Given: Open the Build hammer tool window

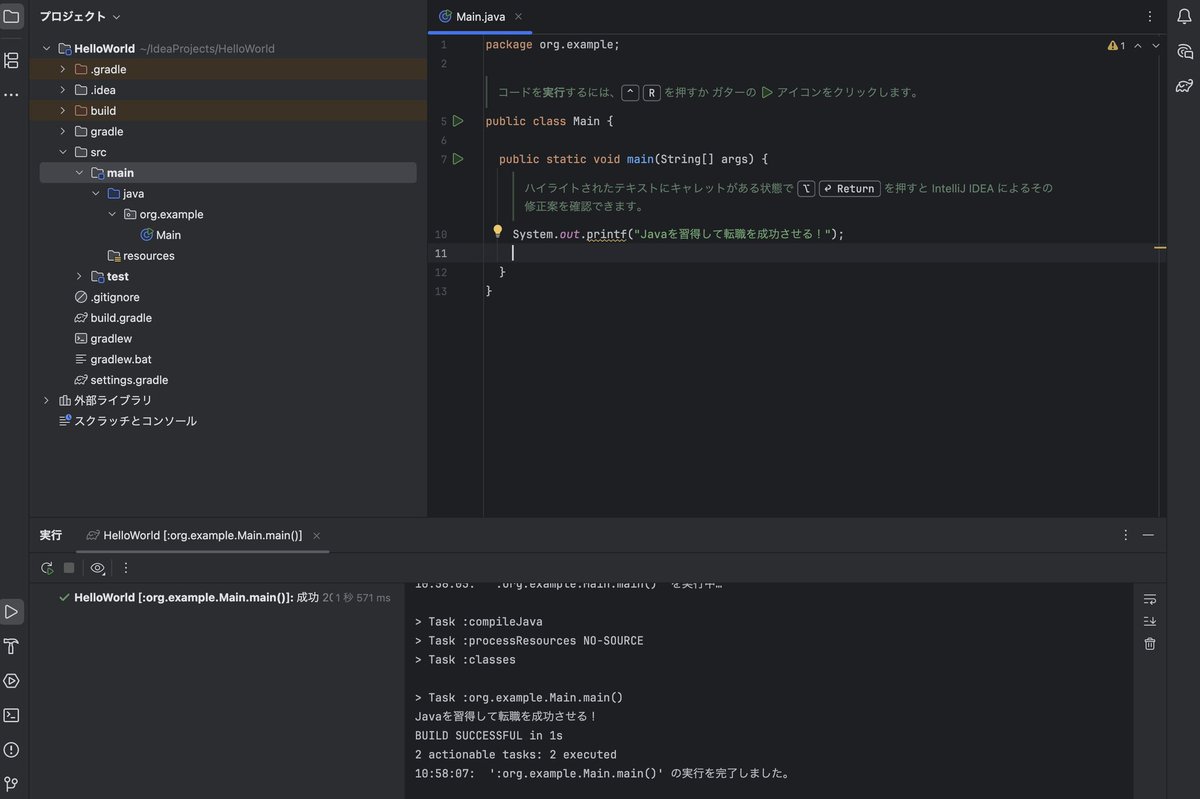Looking at the screenshot, I should [12, 646].
